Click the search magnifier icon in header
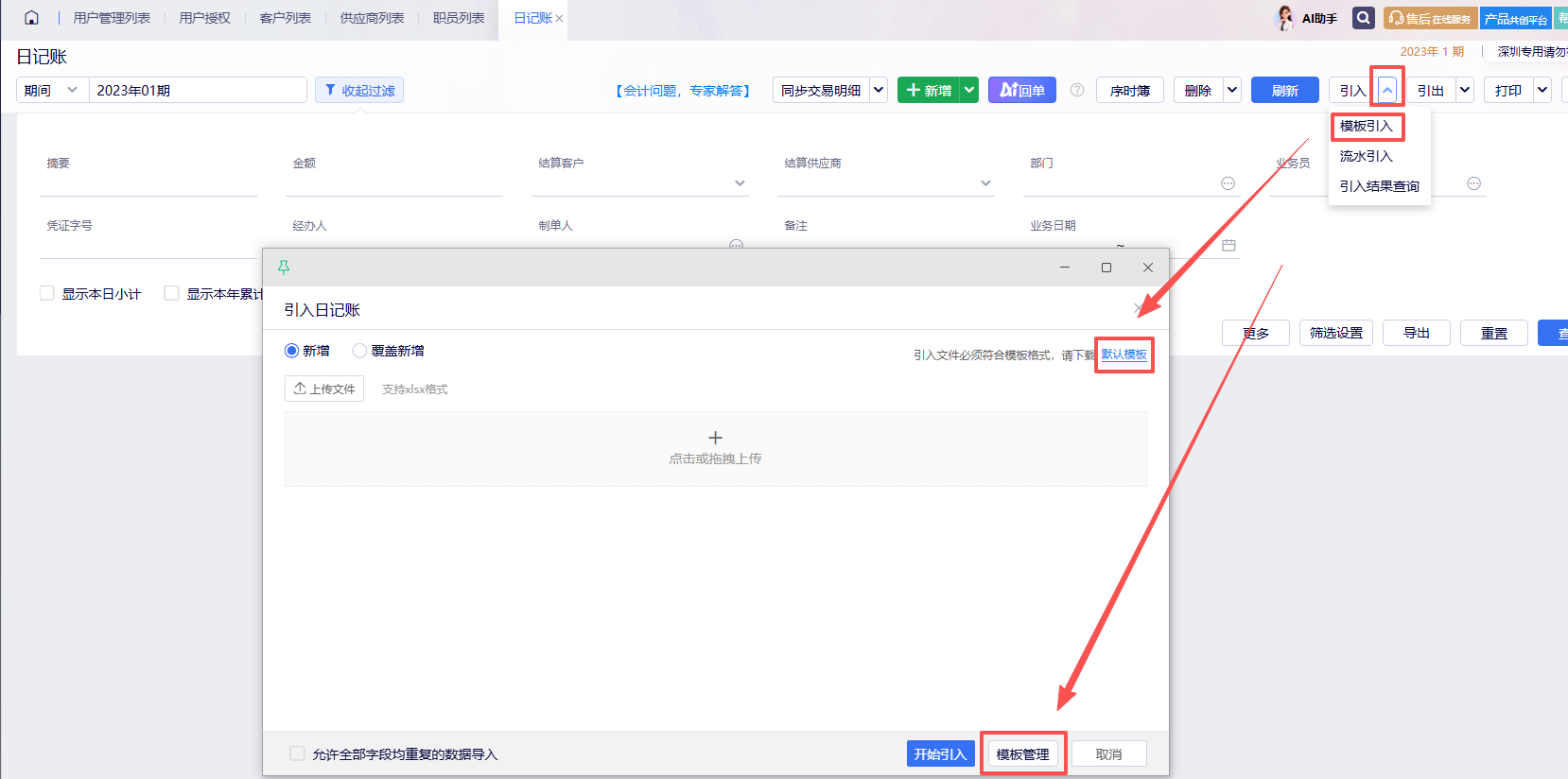Screen dimensions: 1568x779 (x=1363, y=18)
